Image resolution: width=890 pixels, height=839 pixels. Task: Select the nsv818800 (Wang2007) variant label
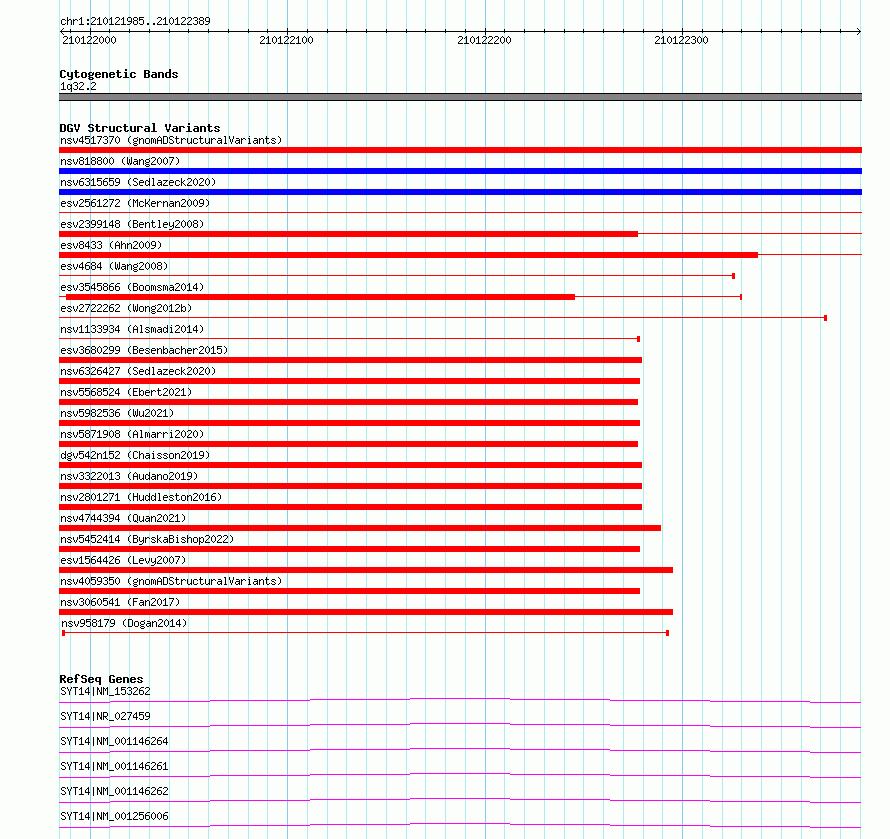(x=120, y=161)
